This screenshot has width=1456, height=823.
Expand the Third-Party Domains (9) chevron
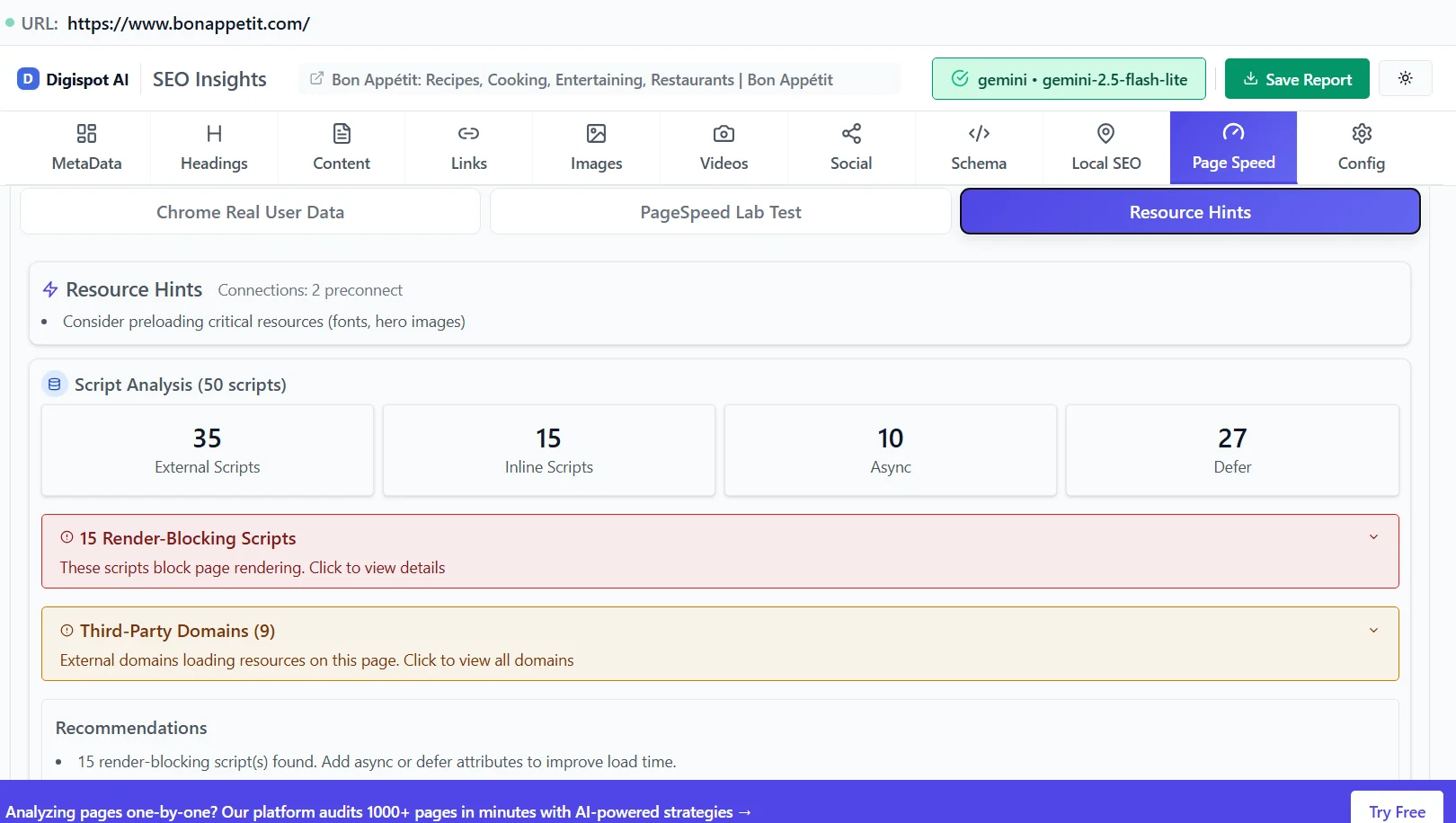(1373, 631)
